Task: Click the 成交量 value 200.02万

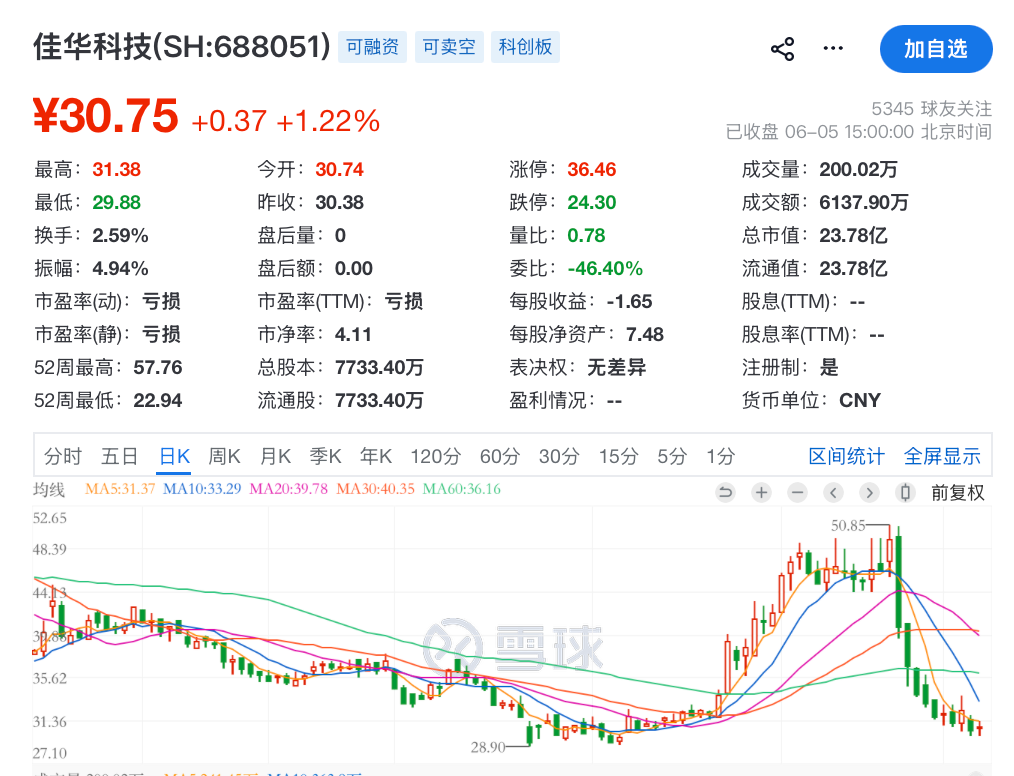Action: pyautogui.click(x=858, y=169)
